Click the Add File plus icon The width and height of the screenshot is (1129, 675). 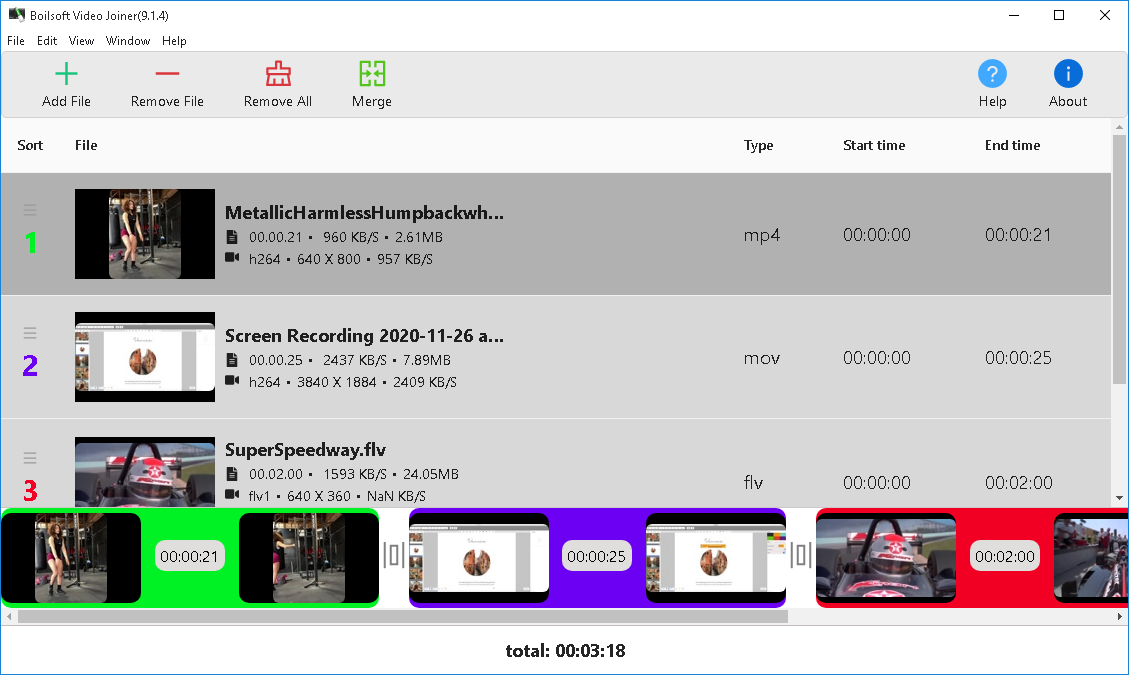pyautogui.click(x=66, y=73)
